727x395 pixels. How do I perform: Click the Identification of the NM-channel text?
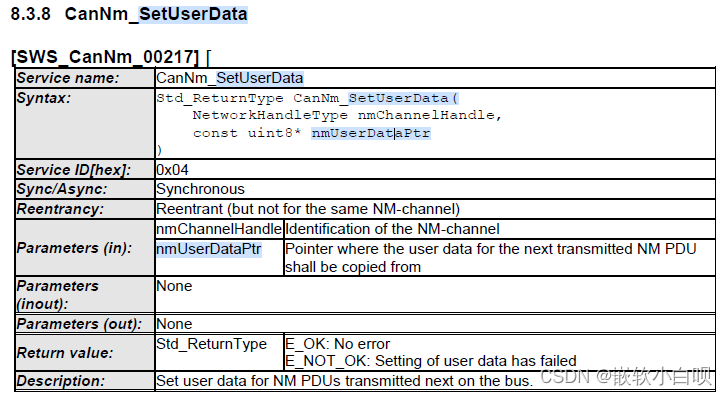click(392, 229)
